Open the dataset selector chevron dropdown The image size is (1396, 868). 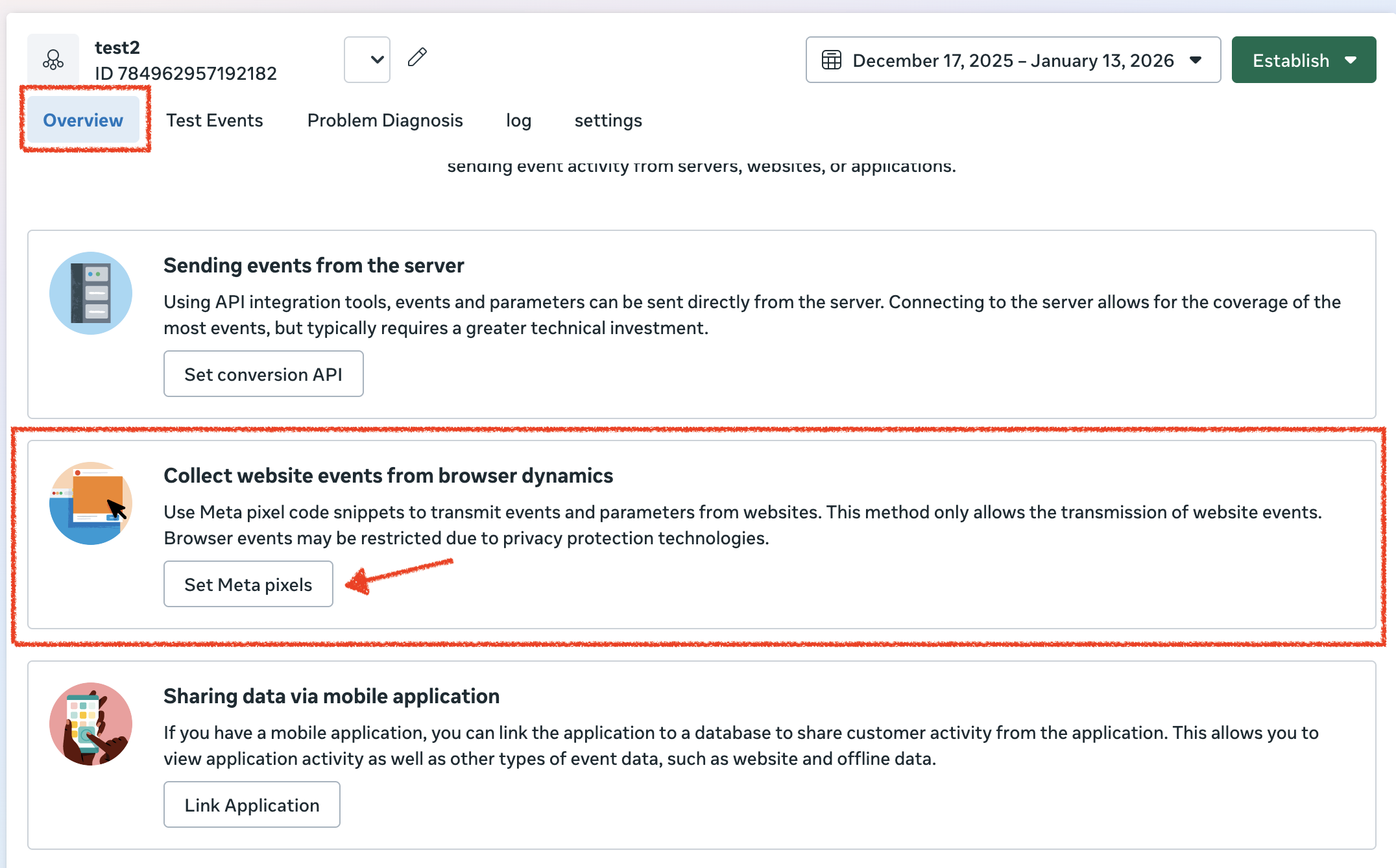point(367,60)
